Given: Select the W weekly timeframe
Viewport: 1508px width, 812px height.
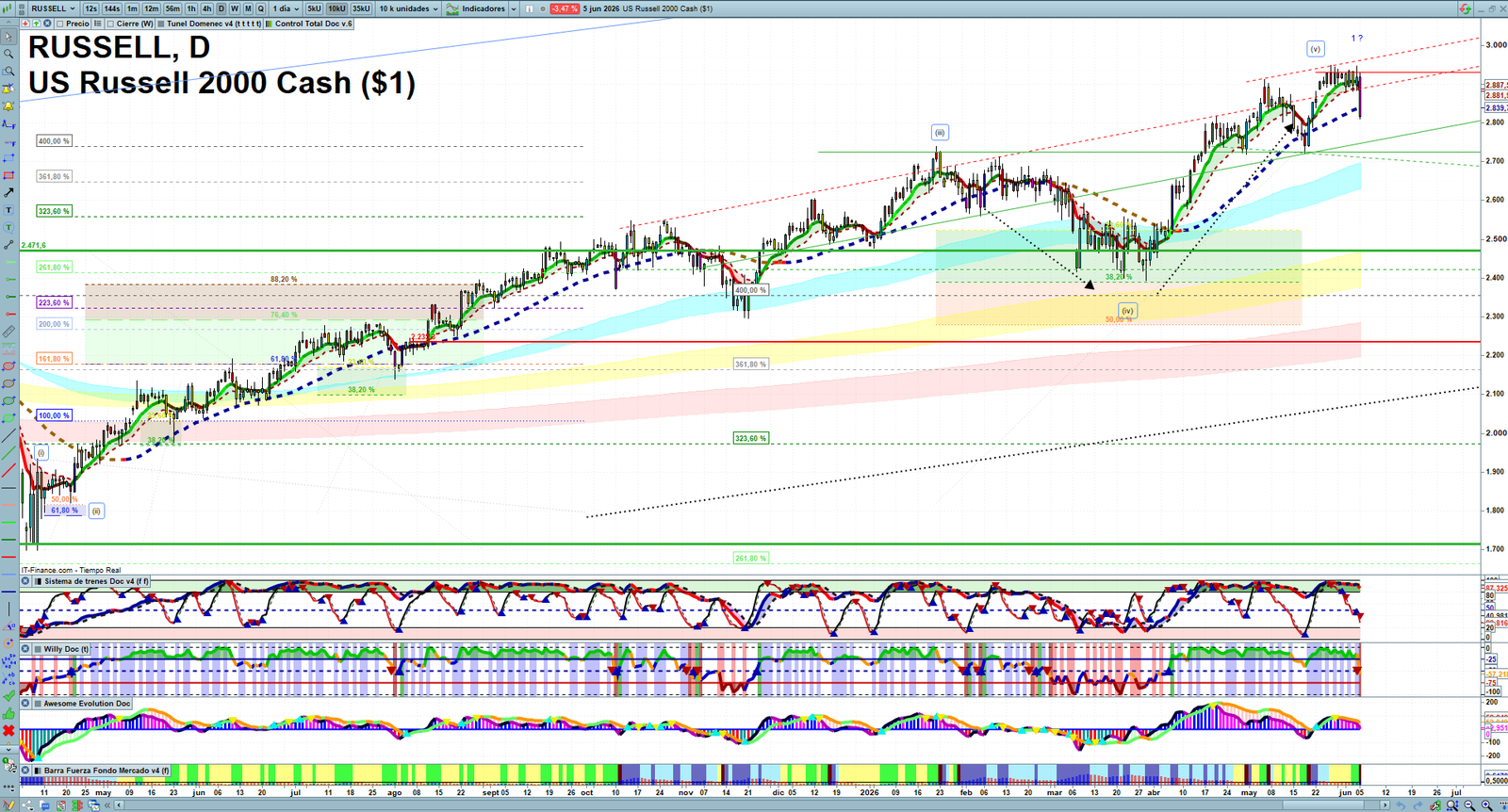Looking at the screenshot, I should 235,8.
